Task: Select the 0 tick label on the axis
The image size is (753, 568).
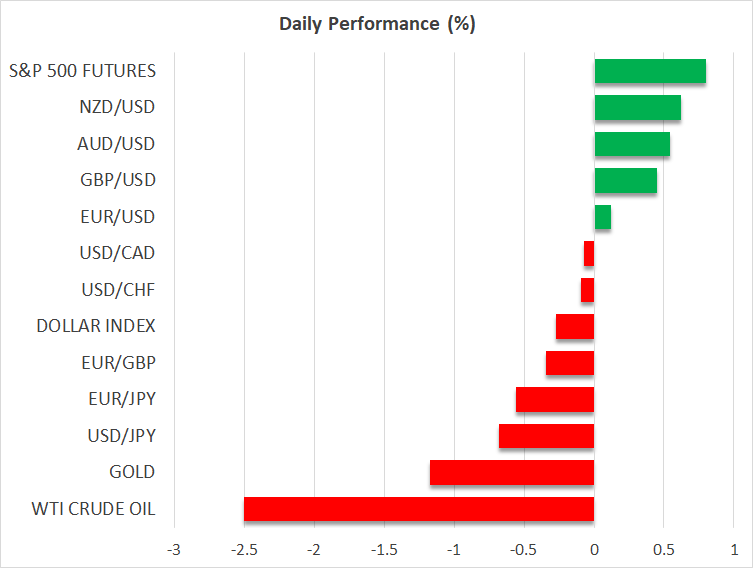Action: [x=594, y=549]
